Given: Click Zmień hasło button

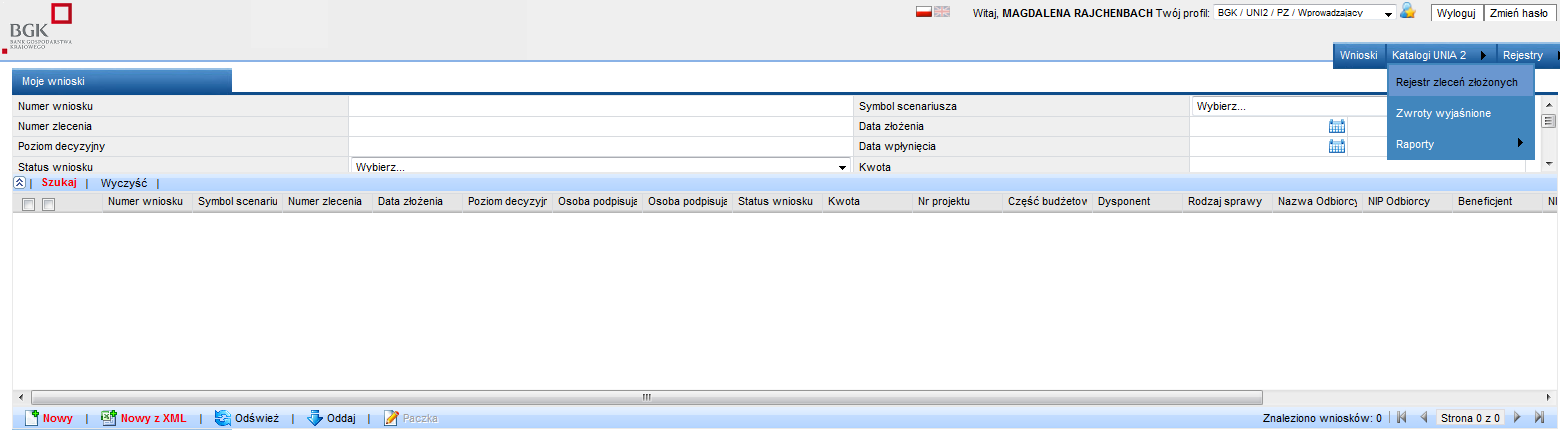Looking at the screenshot, I should click(1518, 13).
